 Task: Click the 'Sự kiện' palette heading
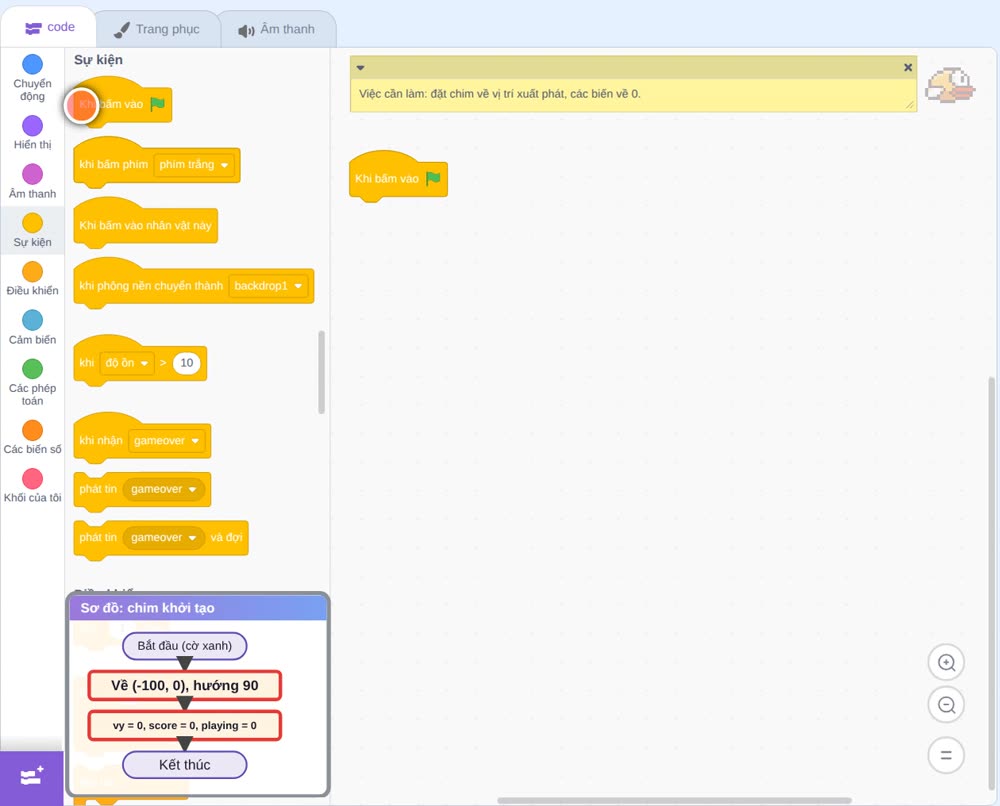coord(98,60)
